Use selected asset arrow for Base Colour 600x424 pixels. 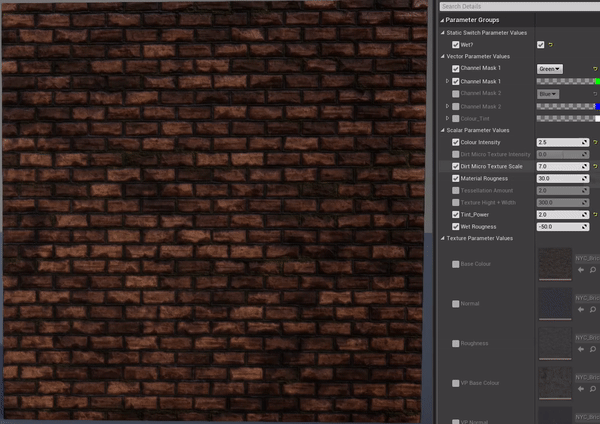click(x=581, y=270)
